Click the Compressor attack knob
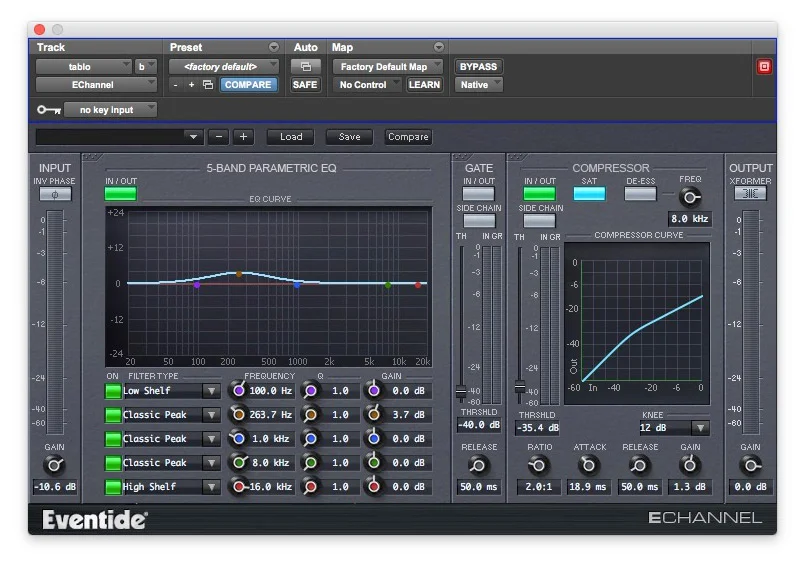 tap(588, 465)
